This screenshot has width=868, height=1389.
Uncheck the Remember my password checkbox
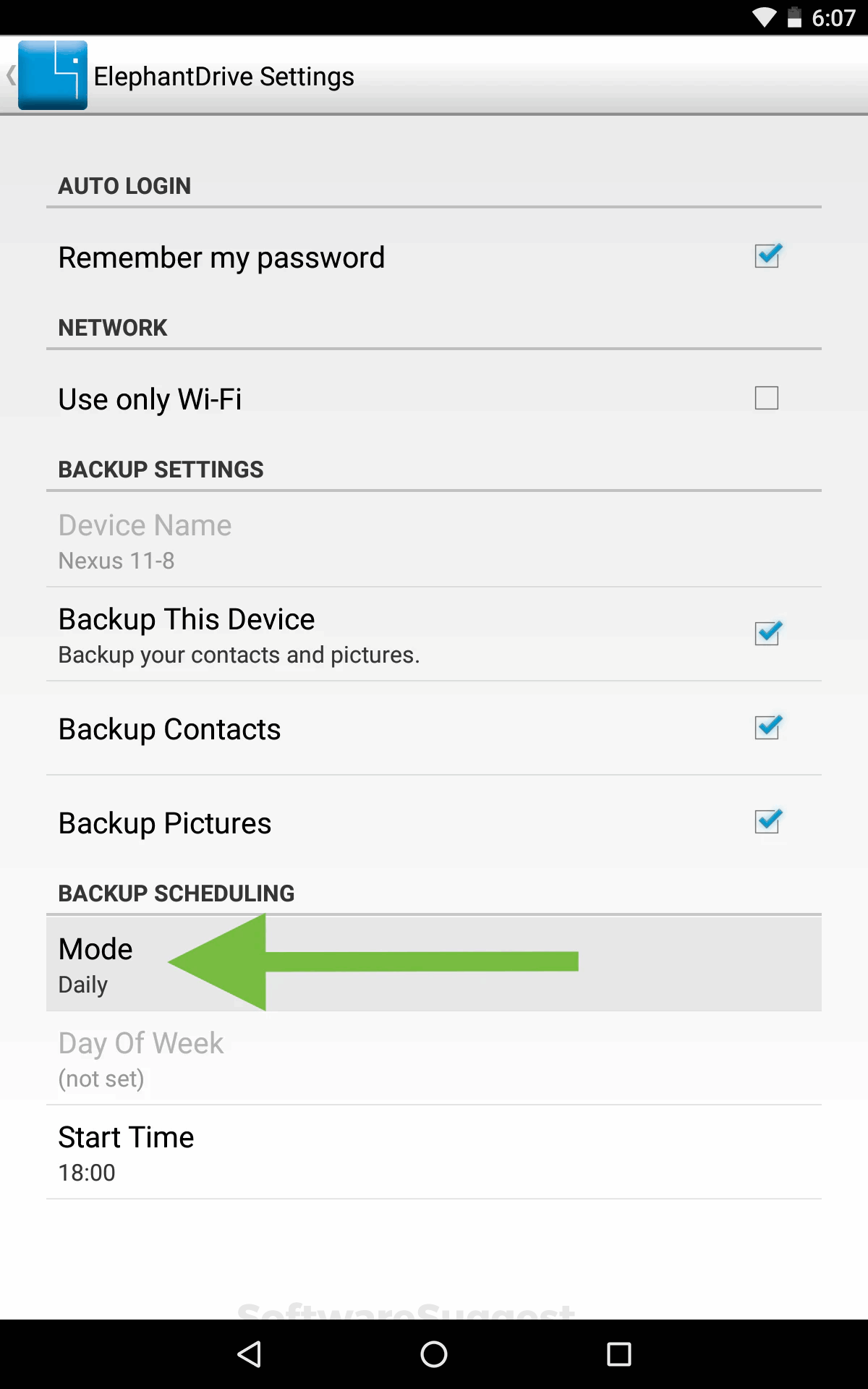pyautogui.click(x=767, y=256)
